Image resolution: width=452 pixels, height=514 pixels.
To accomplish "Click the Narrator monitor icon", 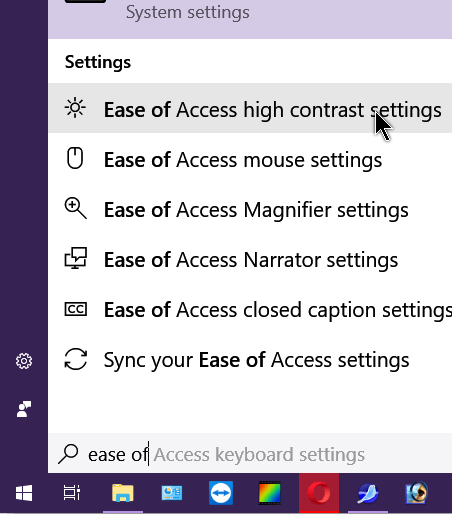I will [76, 258].
